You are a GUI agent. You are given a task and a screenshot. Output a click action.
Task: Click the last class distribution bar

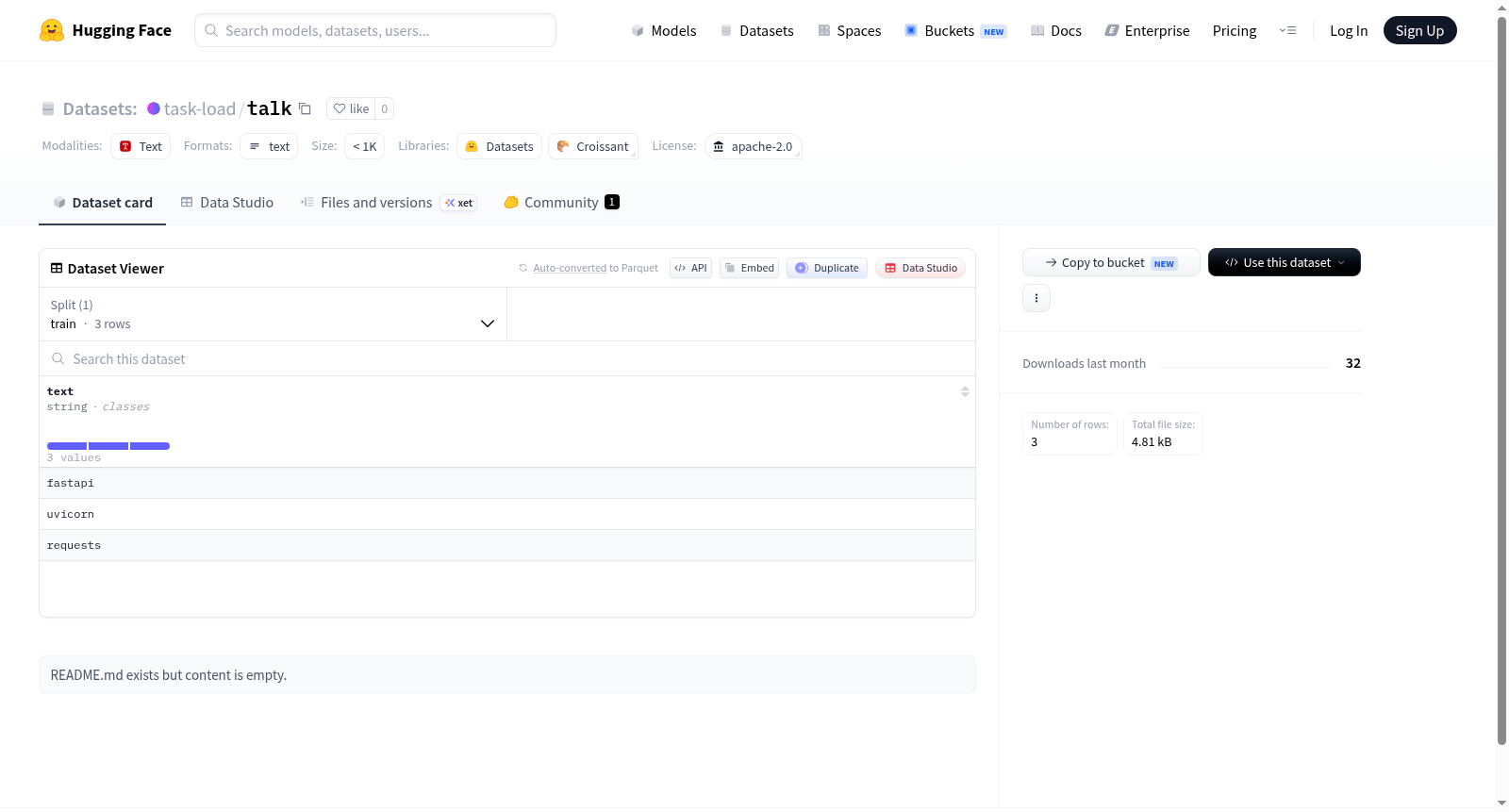tap(150, 446)
